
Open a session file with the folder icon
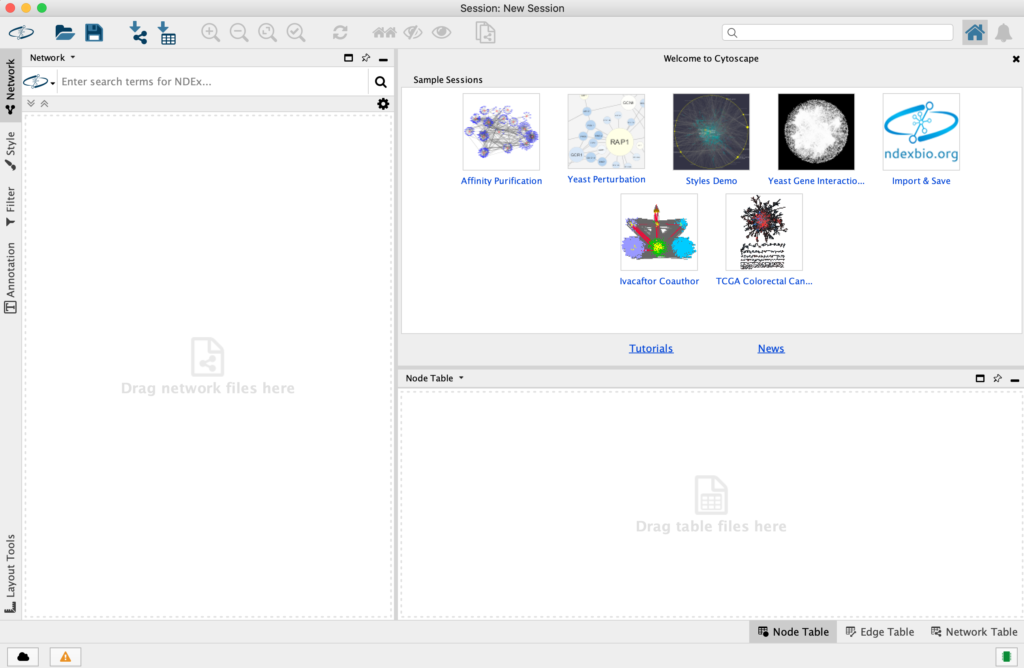pyautogui.click(x=64, y=32)
